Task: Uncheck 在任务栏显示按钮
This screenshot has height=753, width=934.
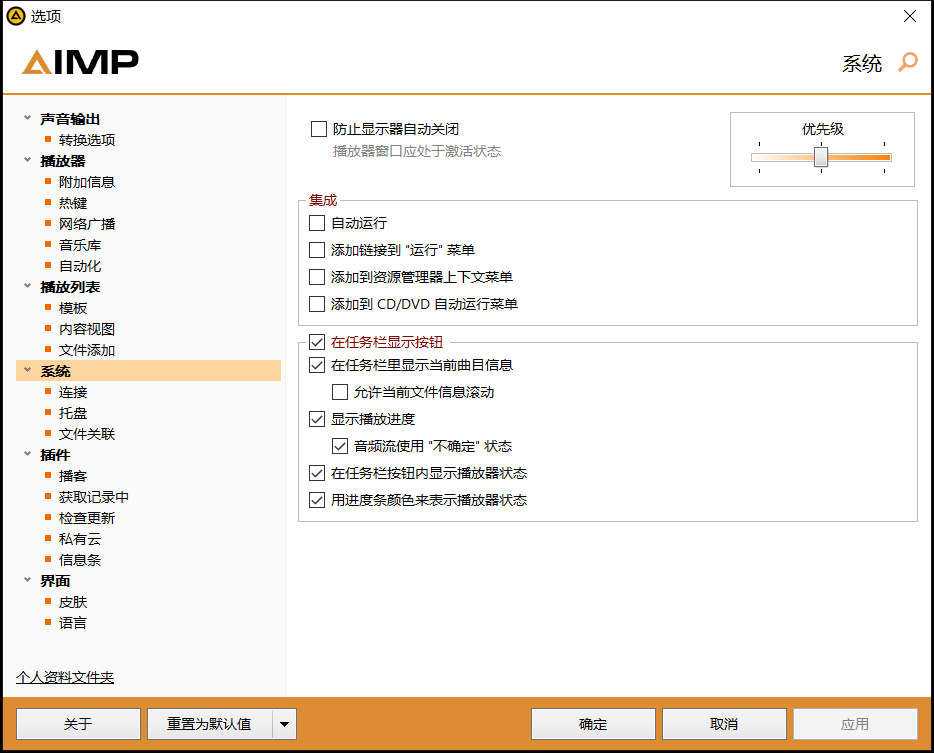Action: coord(317,342)
